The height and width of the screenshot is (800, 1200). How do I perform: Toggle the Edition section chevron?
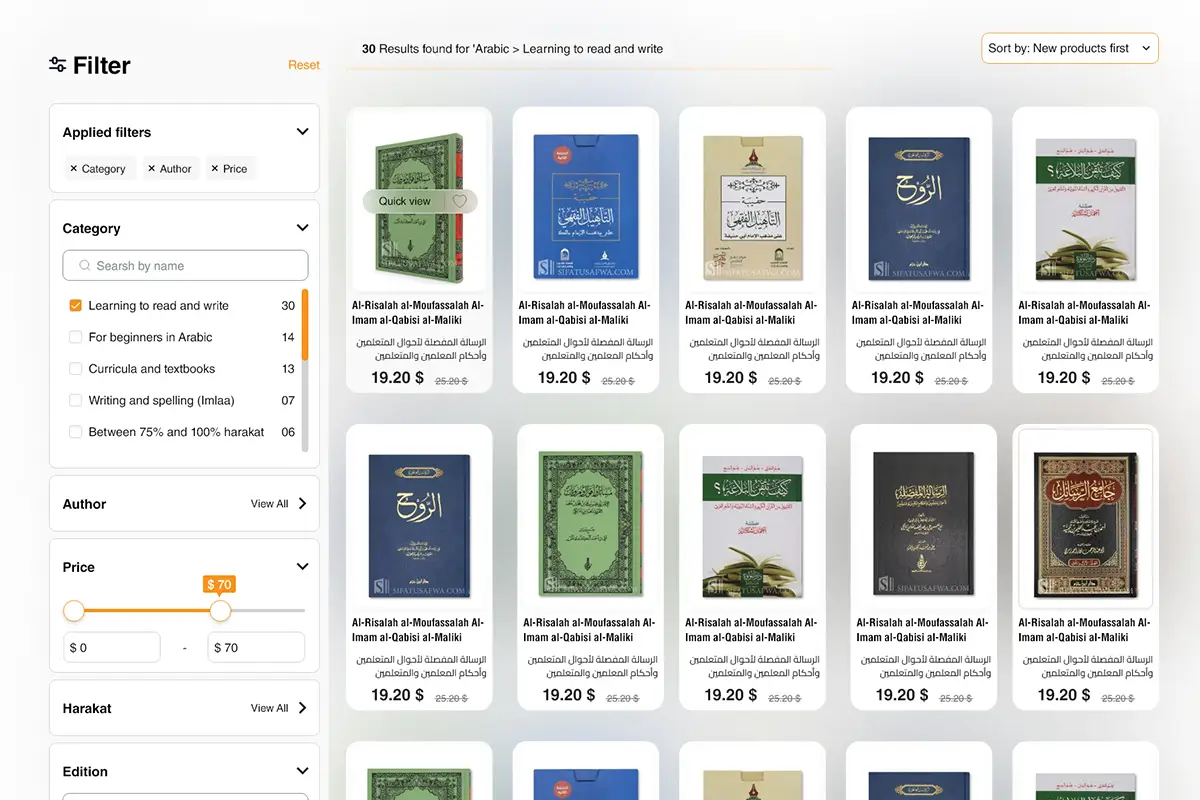coord(302,771)
